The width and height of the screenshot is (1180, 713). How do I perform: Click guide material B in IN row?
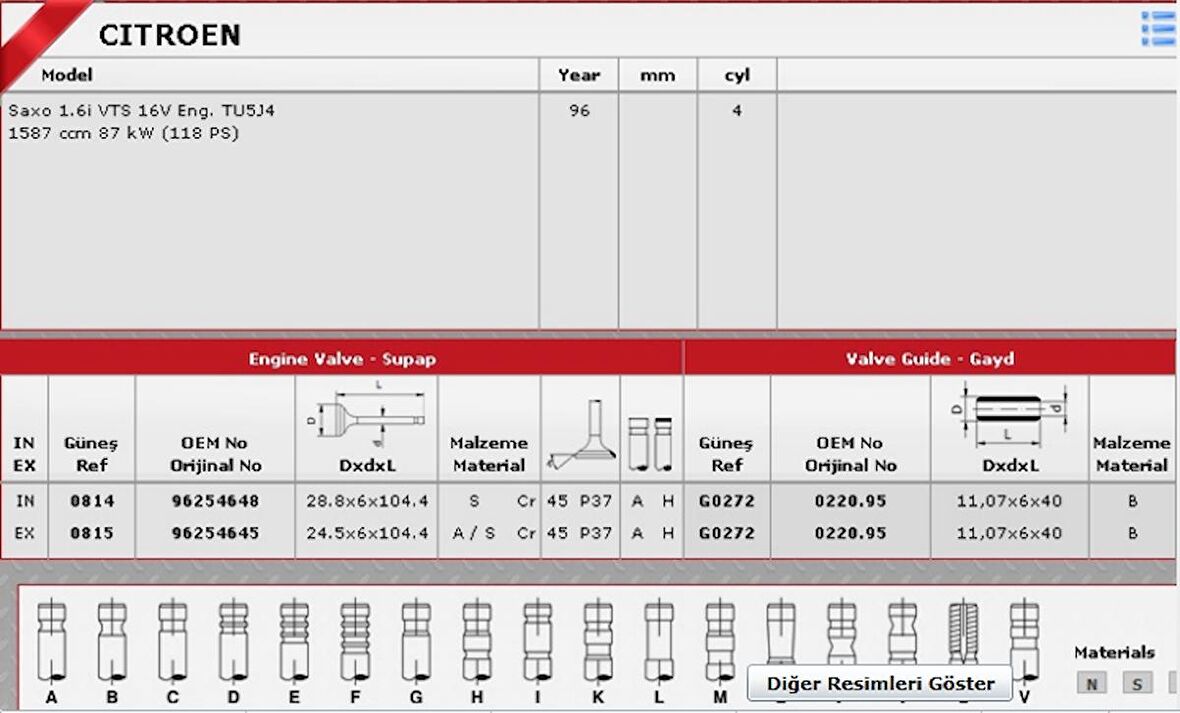pyautogui.click(x=1133, y=501)
